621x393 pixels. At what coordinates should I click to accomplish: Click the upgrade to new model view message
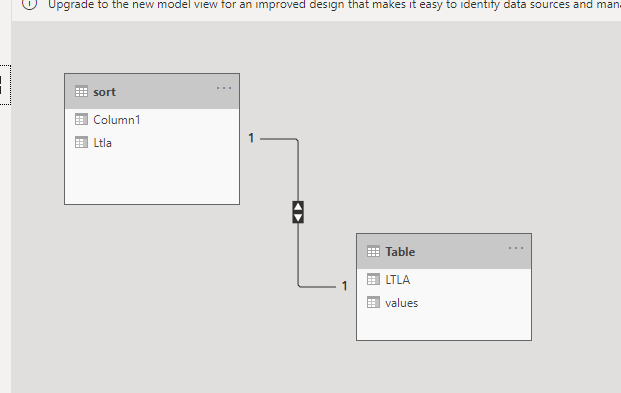click(334, 5)
